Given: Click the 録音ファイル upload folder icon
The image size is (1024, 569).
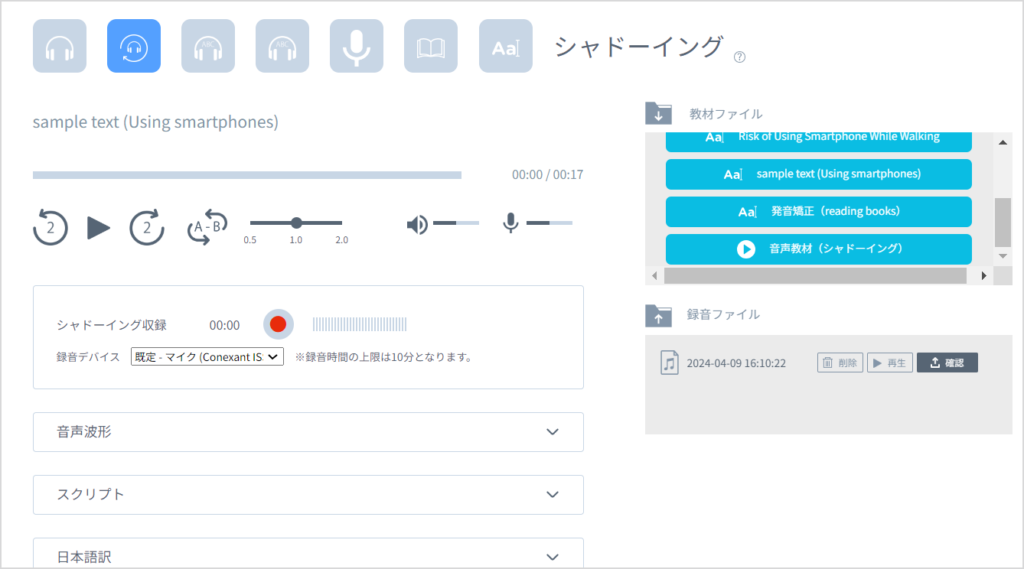Looking at the screenshot, I should 658,316.
